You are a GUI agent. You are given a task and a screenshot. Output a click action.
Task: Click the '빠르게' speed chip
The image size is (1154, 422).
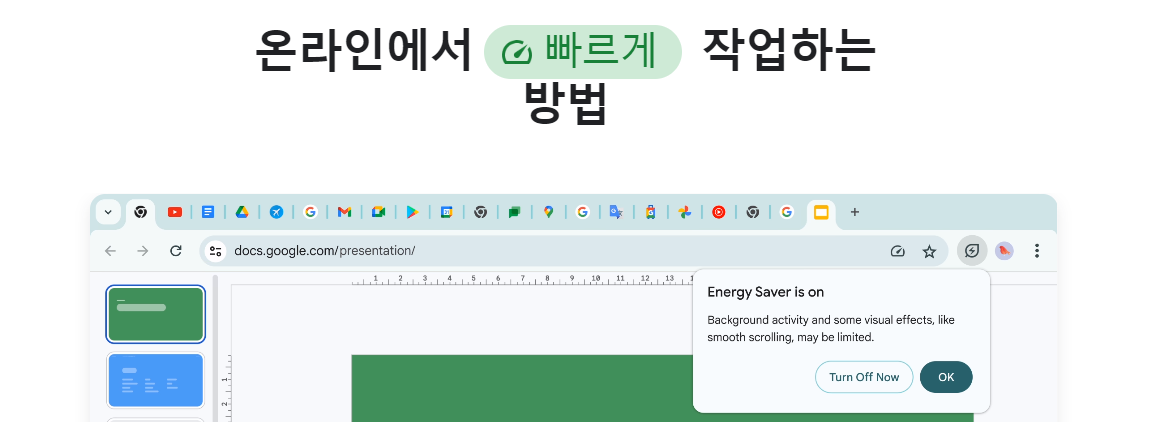pyautogui.click(x=583, y=52)
